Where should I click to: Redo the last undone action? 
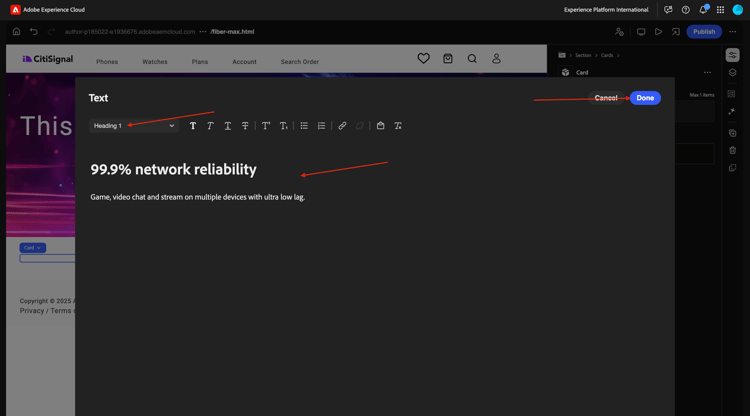(x=51, y=32)
